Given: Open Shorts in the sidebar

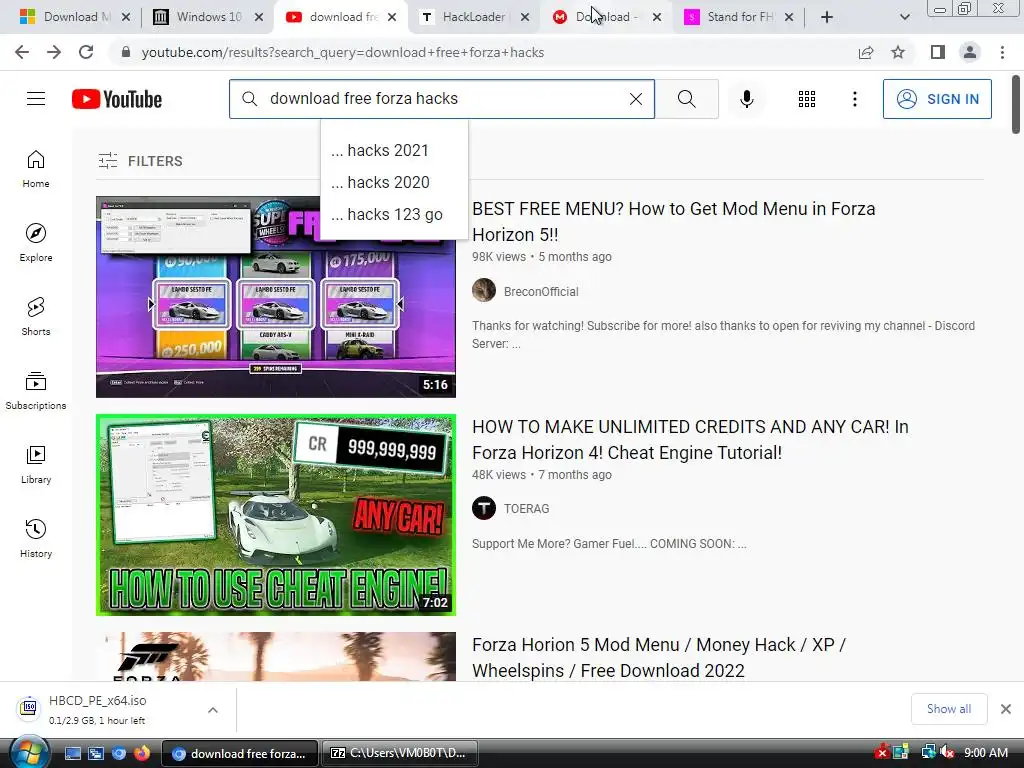Looking at the screenshot, I should (36, 316).
